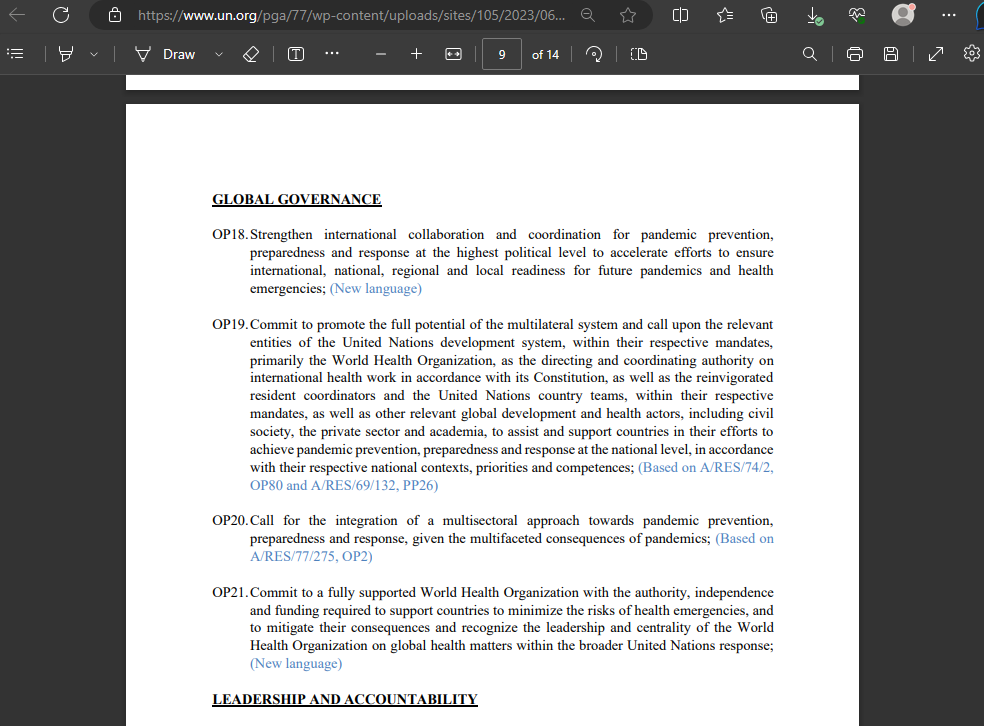Open the PDF table of contents icon
984x726 pixels.
pyautogui.click(x=15, y=54)
